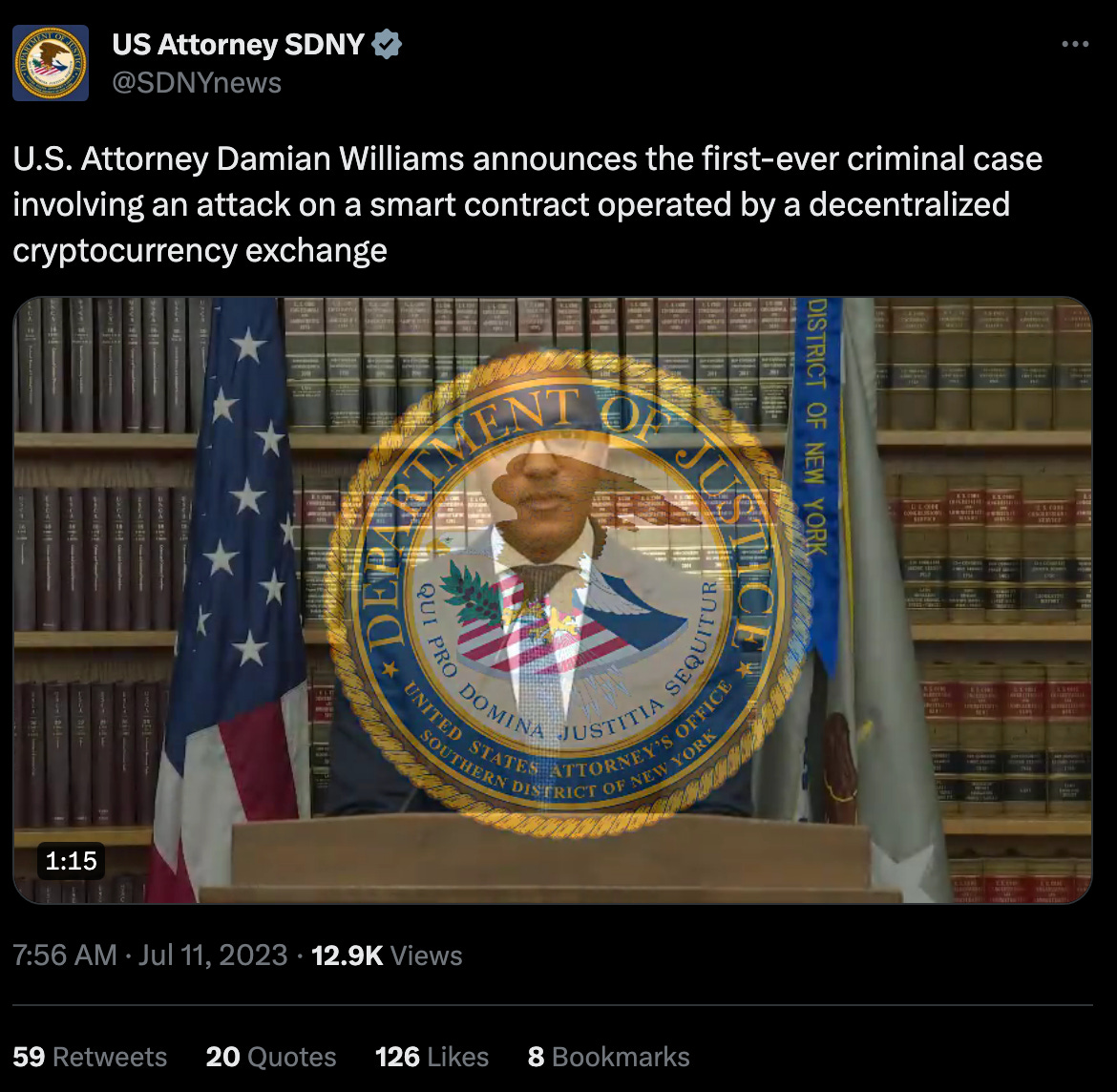Open the US Attorney SDNY profile avatar
Viewport: 1117px width, 1092px height.
tap(51, 63)
